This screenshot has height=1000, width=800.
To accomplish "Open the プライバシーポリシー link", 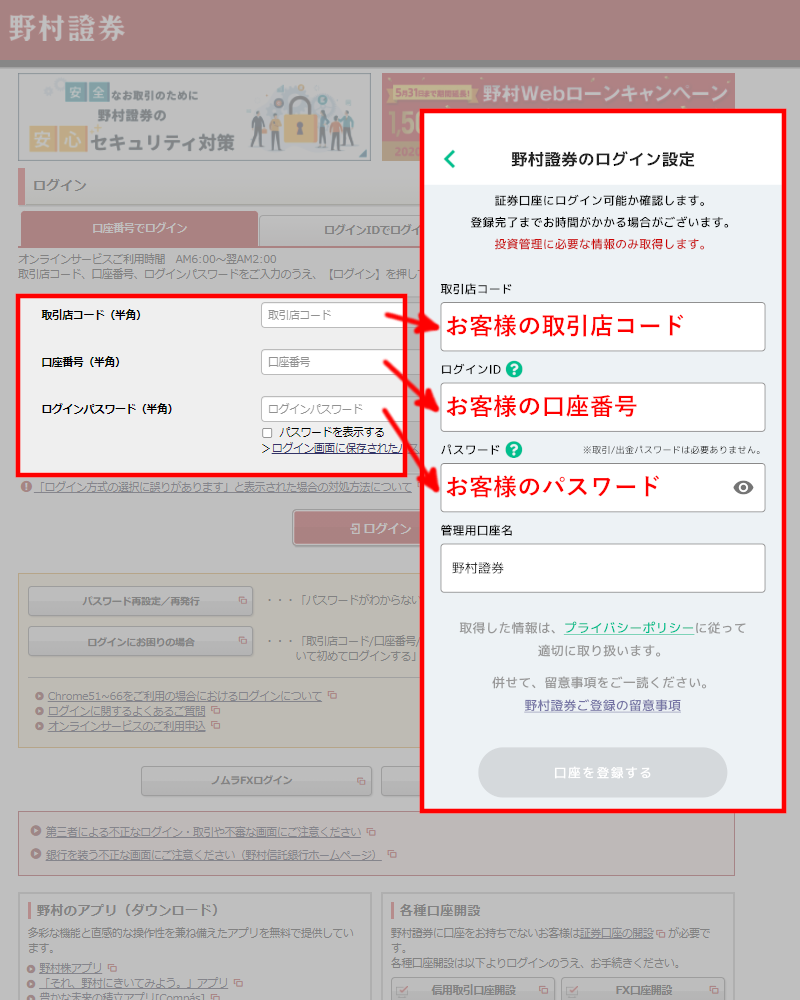I will [x=628, y=628].
